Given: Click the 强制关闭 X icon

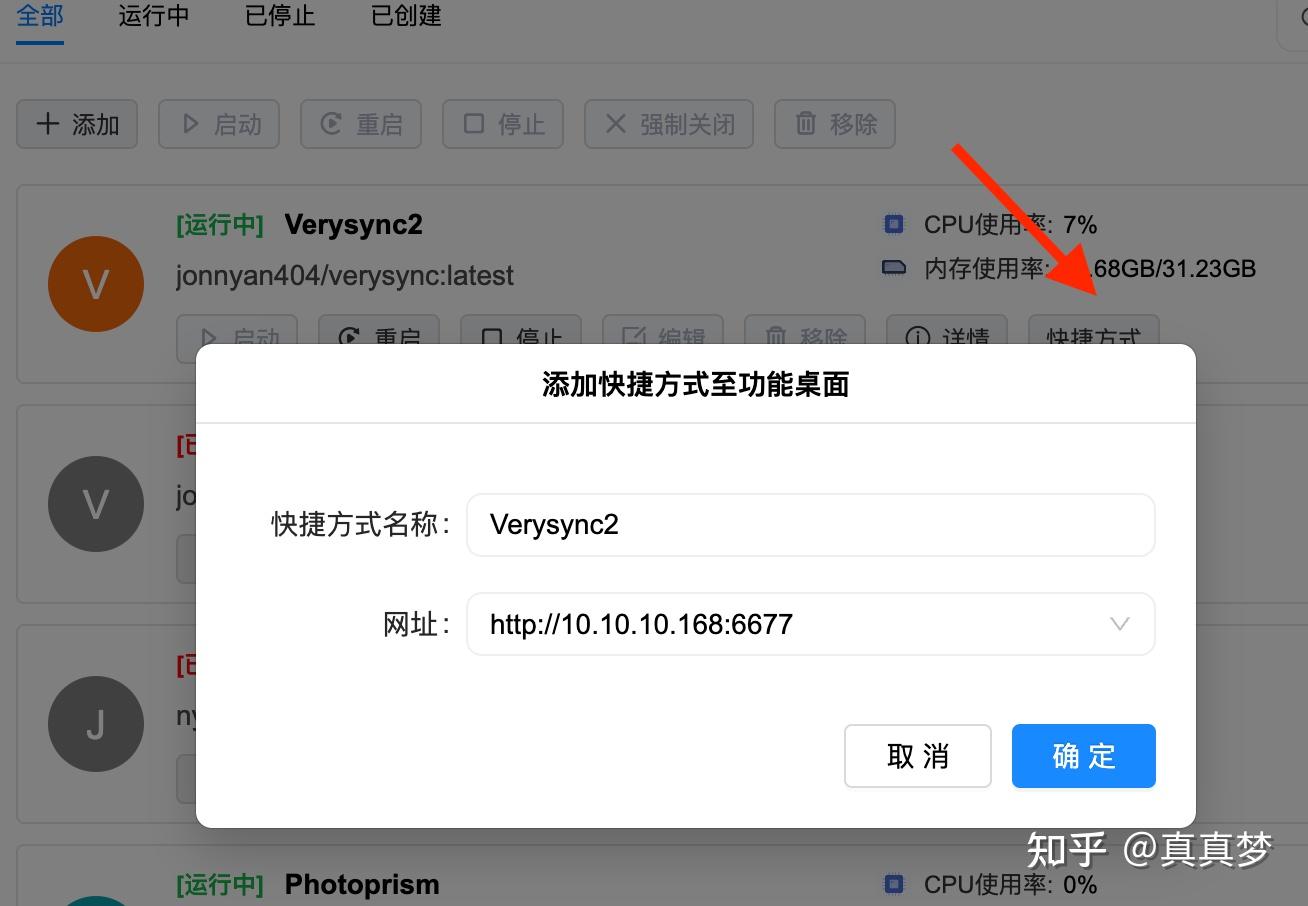Looking at the screenshot, I should pos(617,124).
